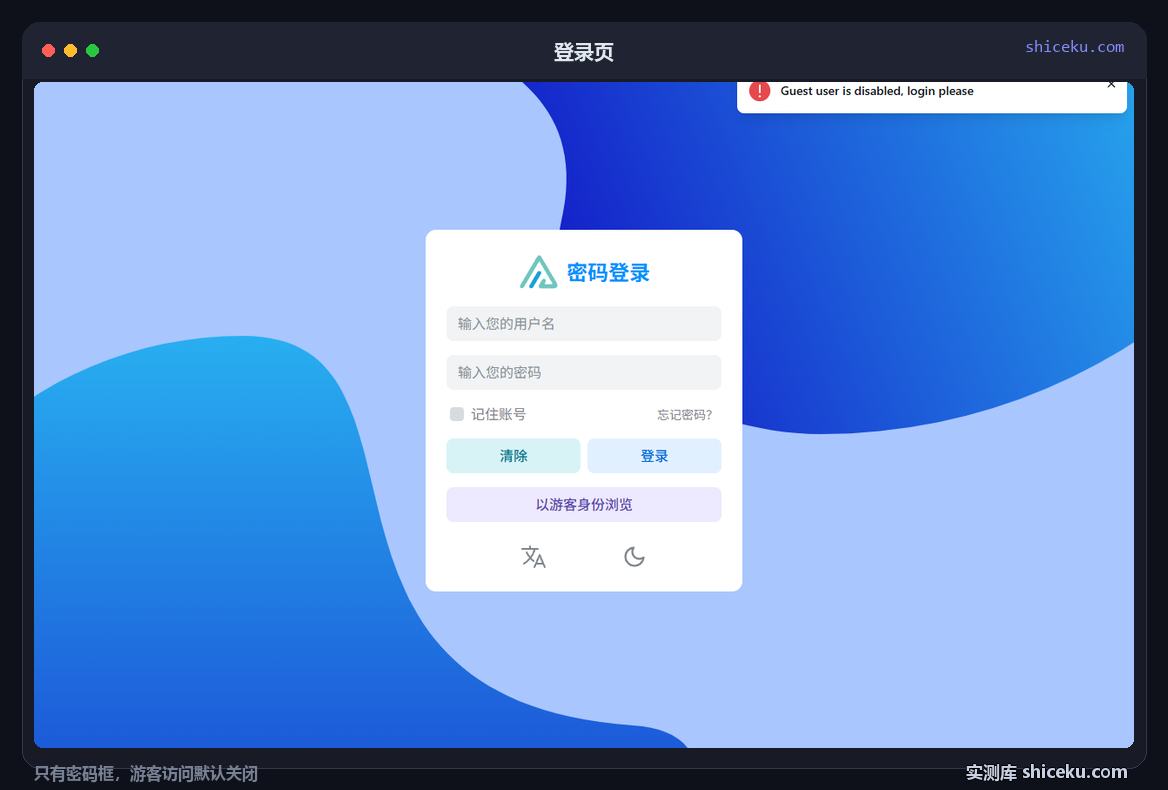
Task: Click the 密码登录 heading text
Action: point(608,273)
